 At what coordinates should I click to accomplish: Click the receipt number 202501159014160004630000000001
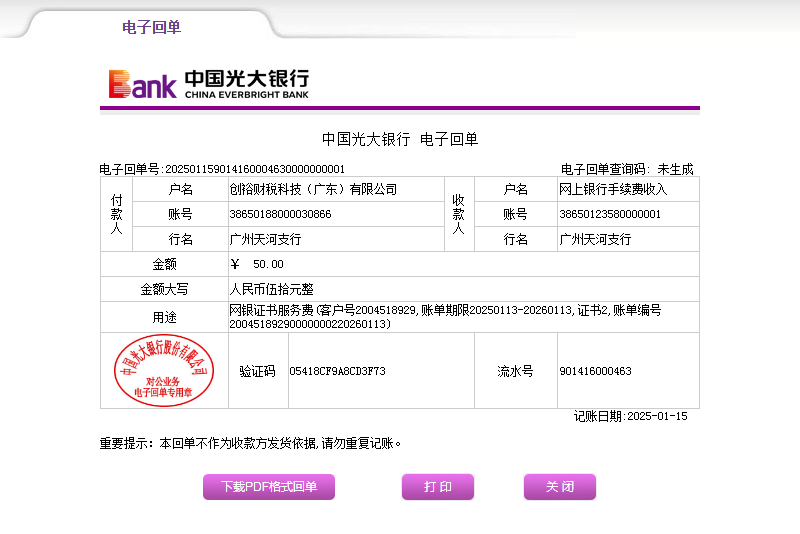click(x=254, y=169)
